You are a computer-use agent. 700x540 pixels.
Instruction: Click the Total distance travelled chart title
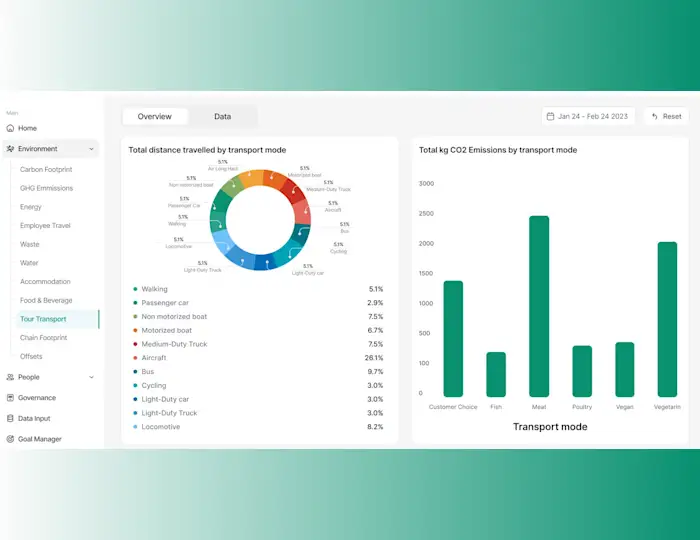click(x=207, y=150)
